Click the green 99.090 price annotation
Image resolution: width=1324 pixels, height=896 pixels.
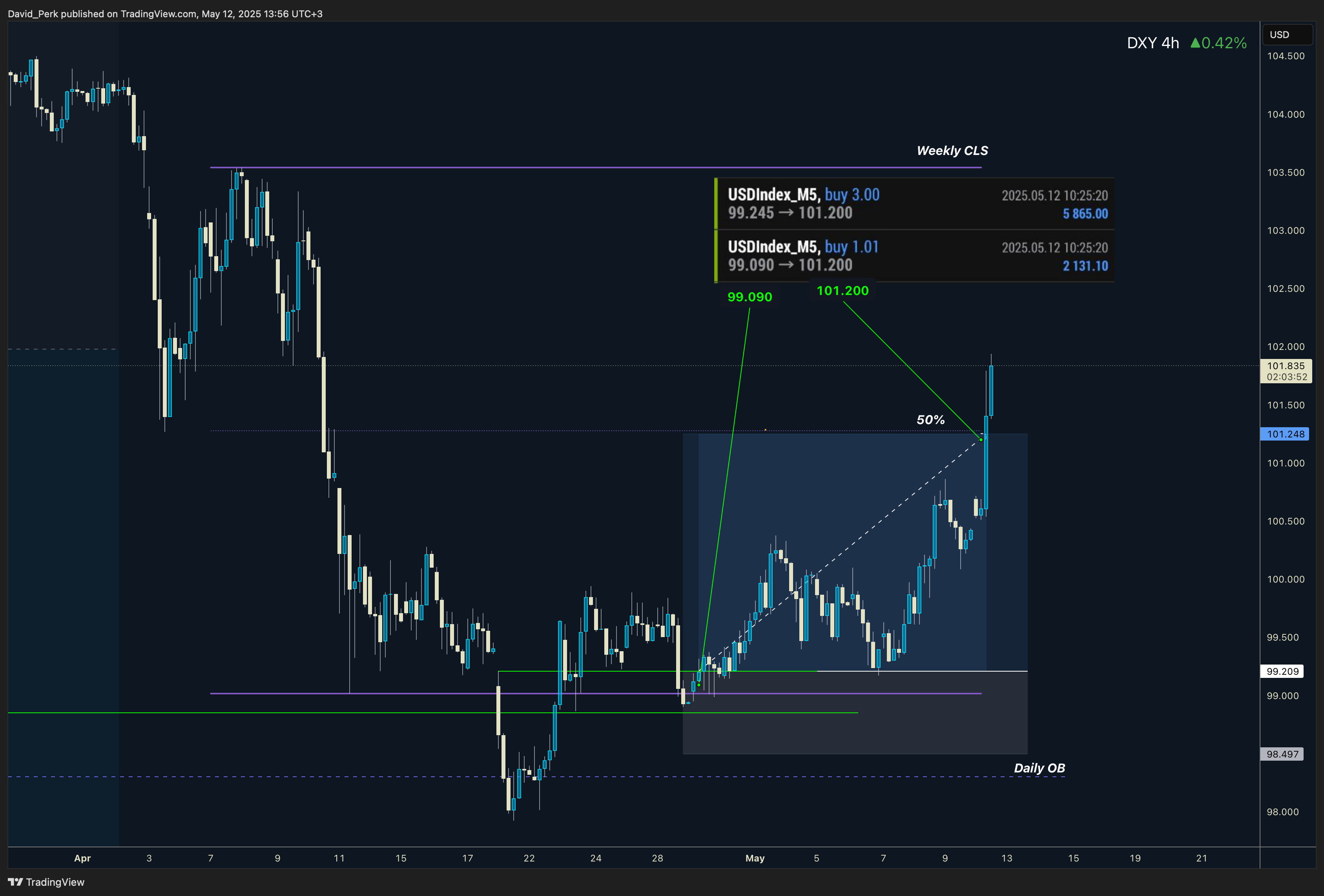click(x=749, y=297)
